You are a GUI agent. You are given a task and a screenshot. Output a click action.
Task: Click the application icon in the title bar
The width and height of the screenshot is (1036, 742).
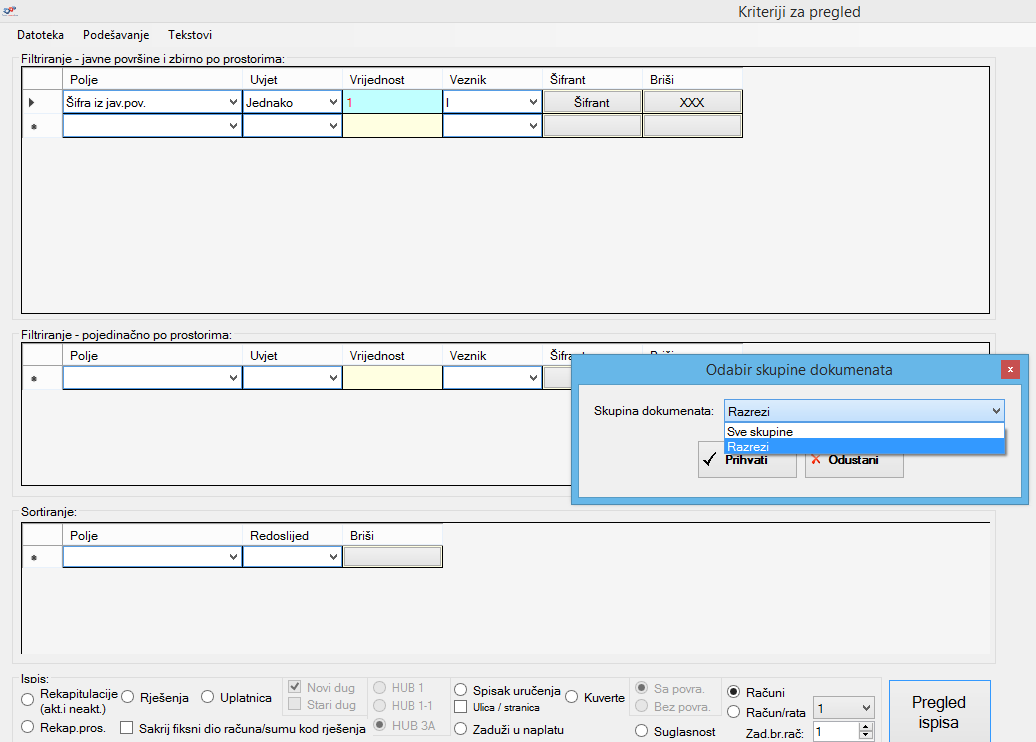click(x=11, y=10)
